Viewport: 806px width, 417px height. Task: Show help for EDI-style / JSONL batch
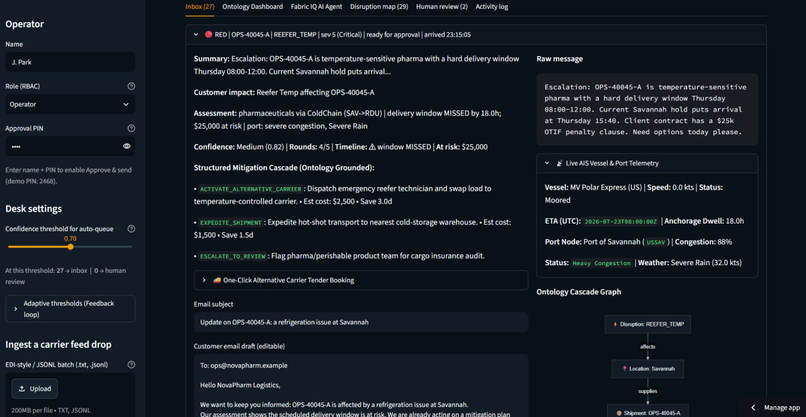[x=131, y=365]
